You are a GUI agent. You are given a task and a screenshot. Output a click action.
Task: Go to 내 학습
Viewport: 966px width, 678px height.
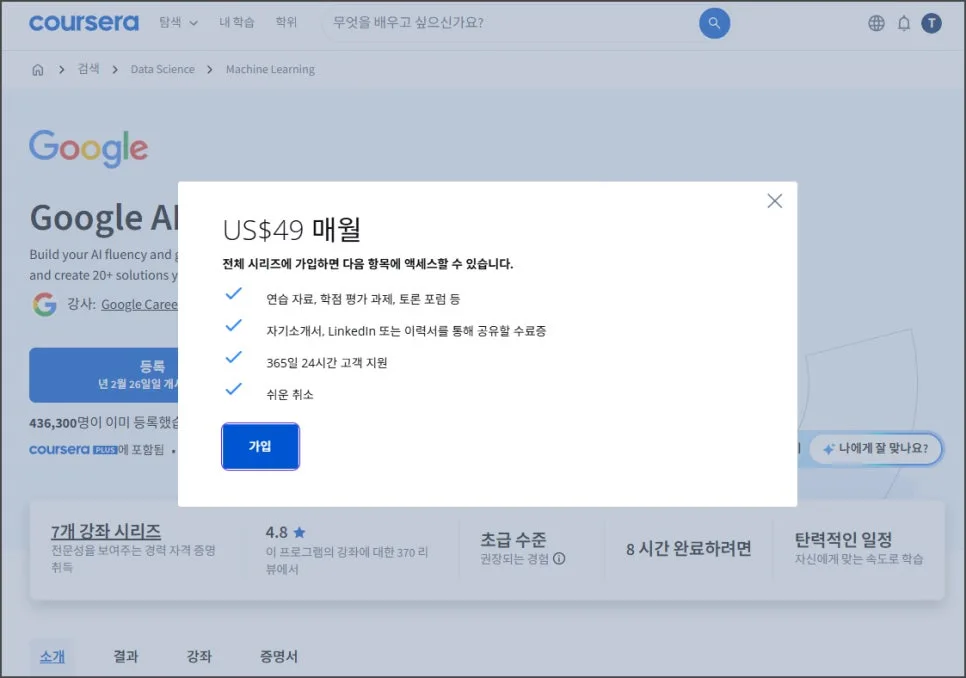pos(237,22)
